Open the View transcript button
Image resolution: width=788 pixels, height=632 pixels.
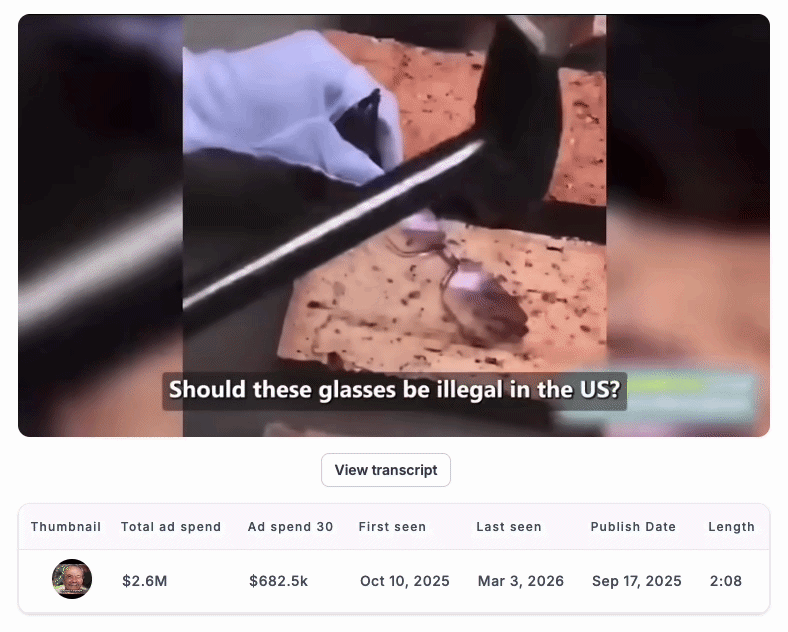coord(385,470)
